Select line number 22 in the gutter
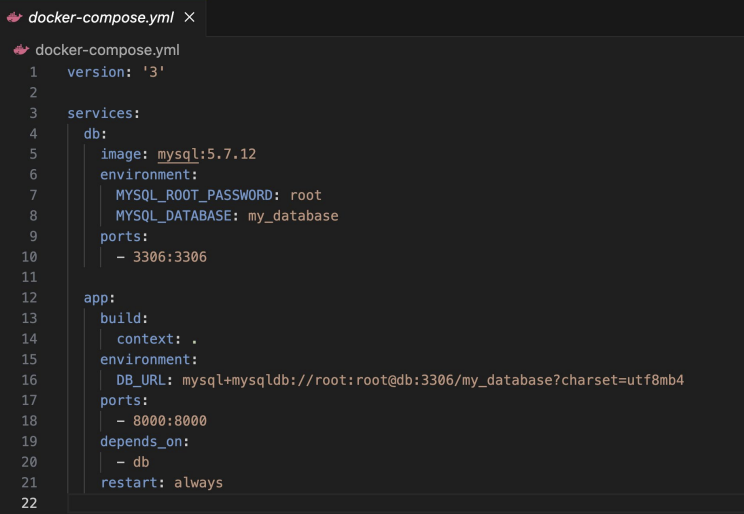This screenshot has height=514, width=744. [x=29, y=503]
